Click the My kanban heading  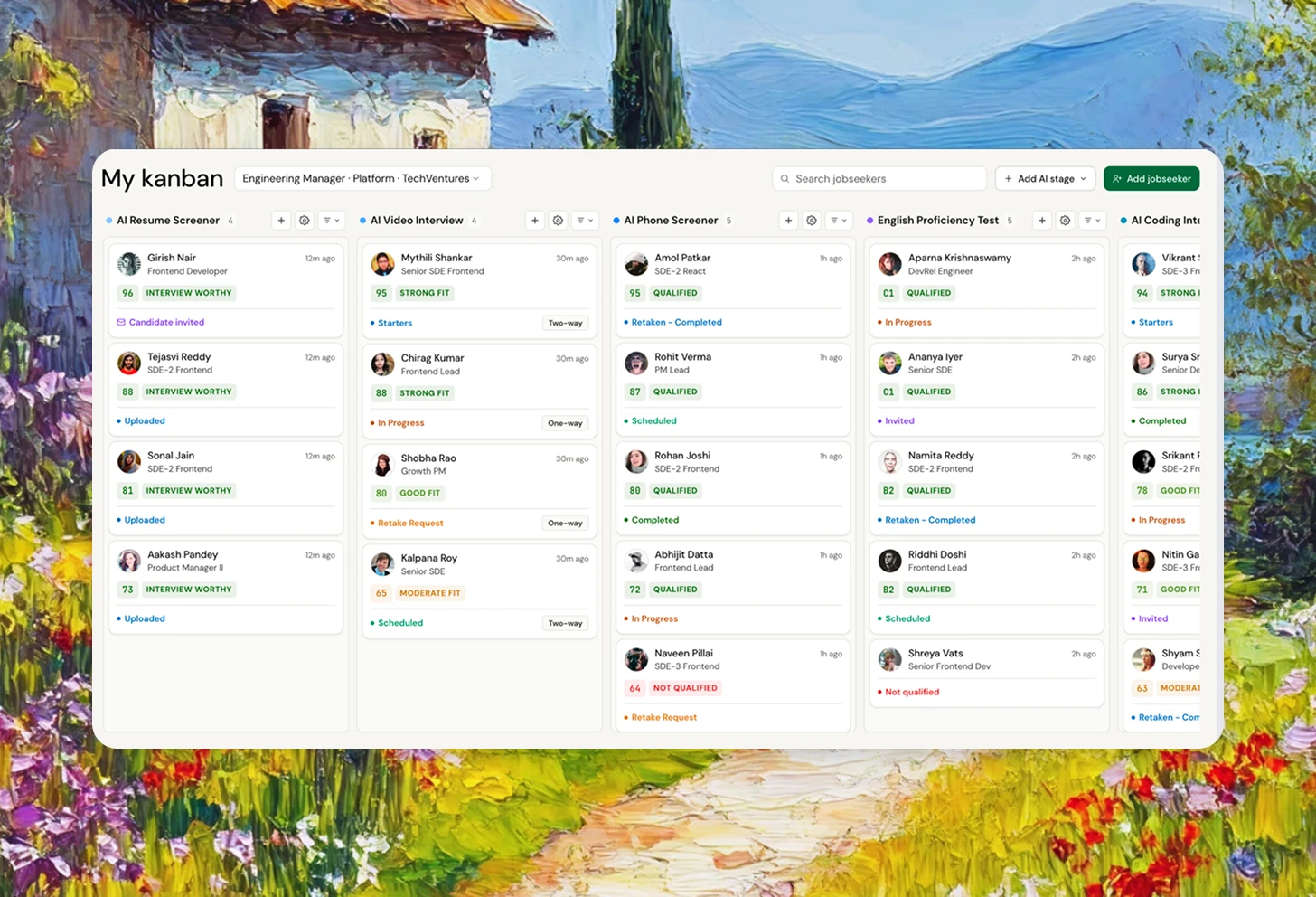(x=163, y=179)
